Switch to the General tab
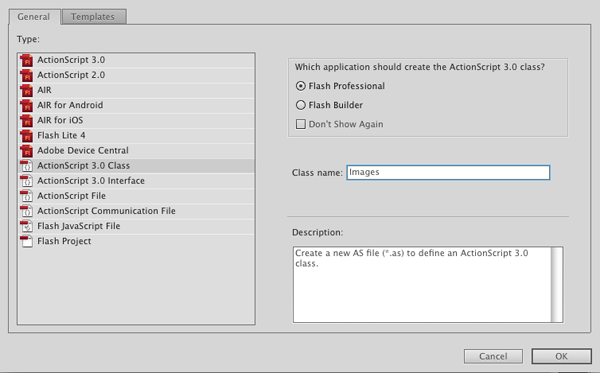The height and width of the screenshot is (373, 600). tap(34, 17)
